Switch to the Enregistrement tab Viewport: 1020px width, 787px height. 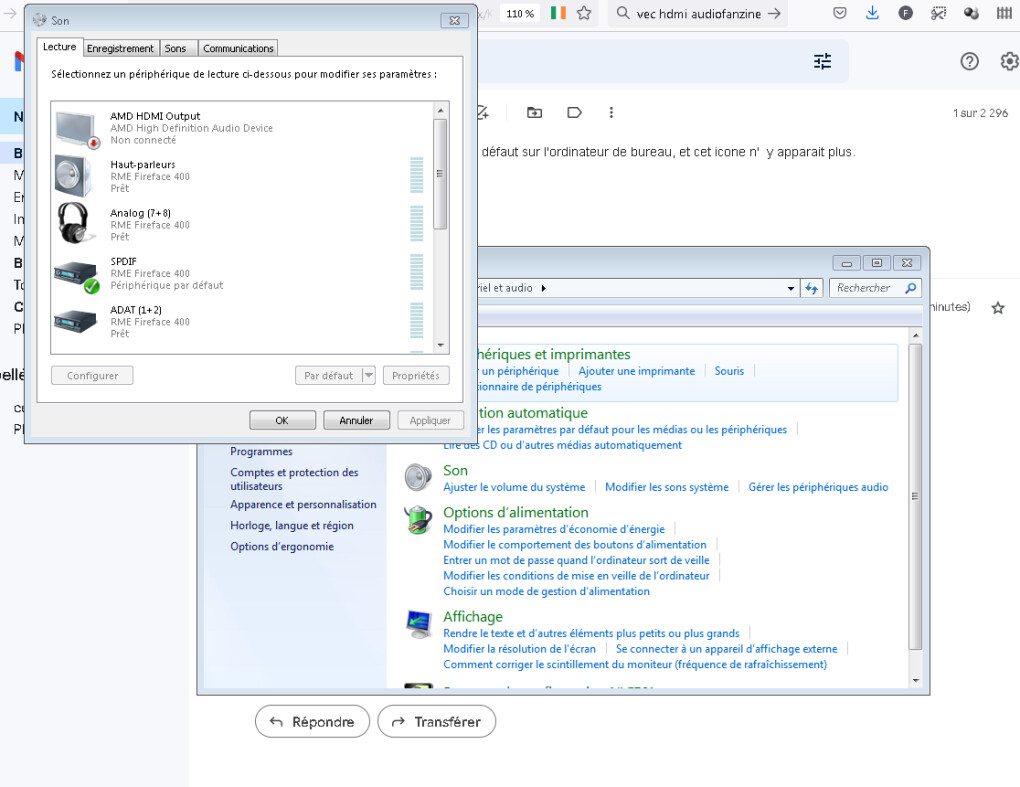[x=120, y=48]
